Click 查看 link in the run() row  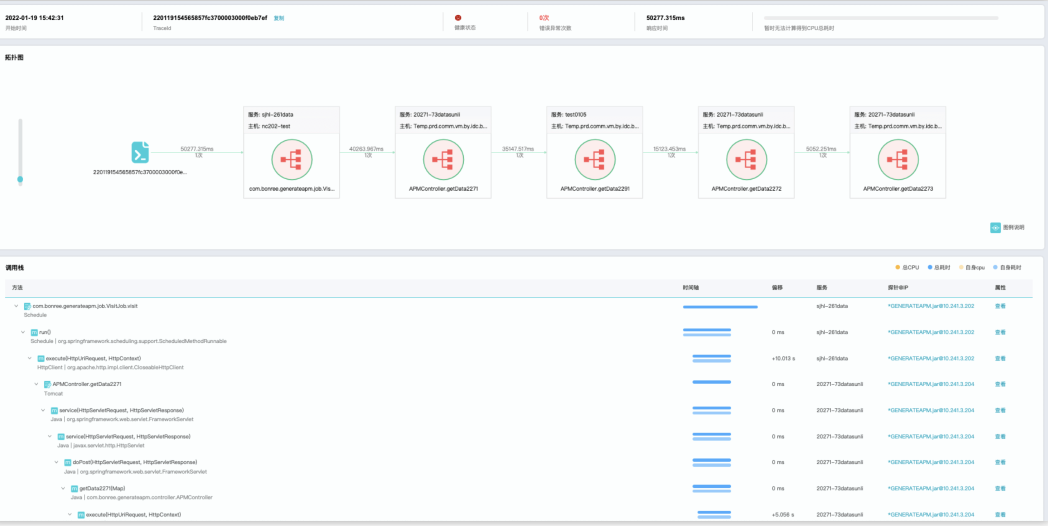[1000, 332]
